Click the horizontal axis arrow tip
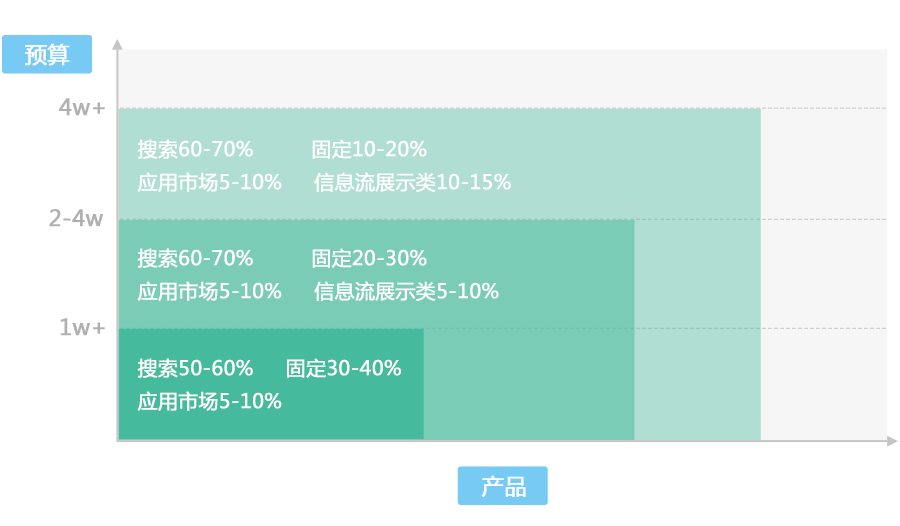This screenshot has height=526, width=900. click(x=892, y=441)
